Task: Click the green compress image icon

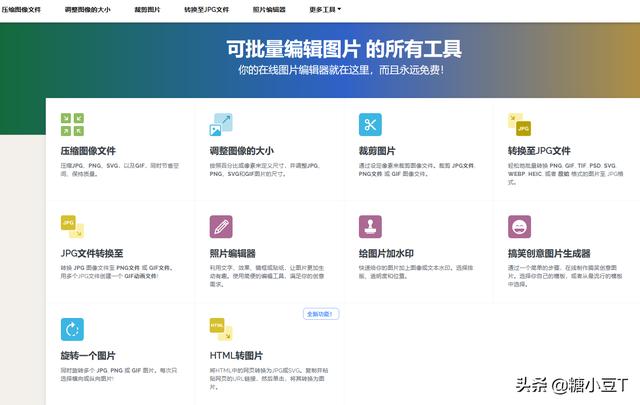Action: (x=72, y=125)
